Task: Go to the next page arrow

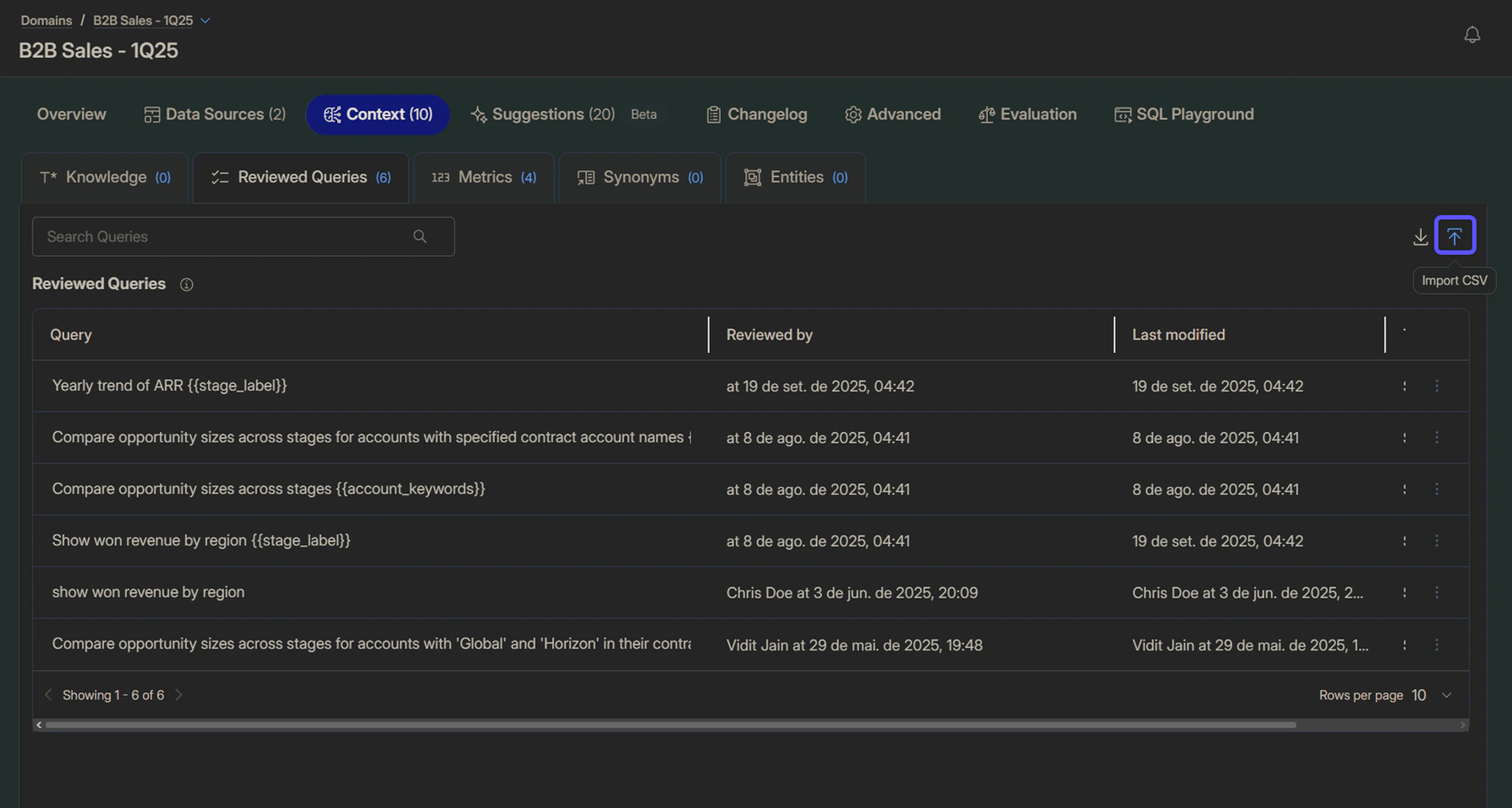Action: coord(179,695)
